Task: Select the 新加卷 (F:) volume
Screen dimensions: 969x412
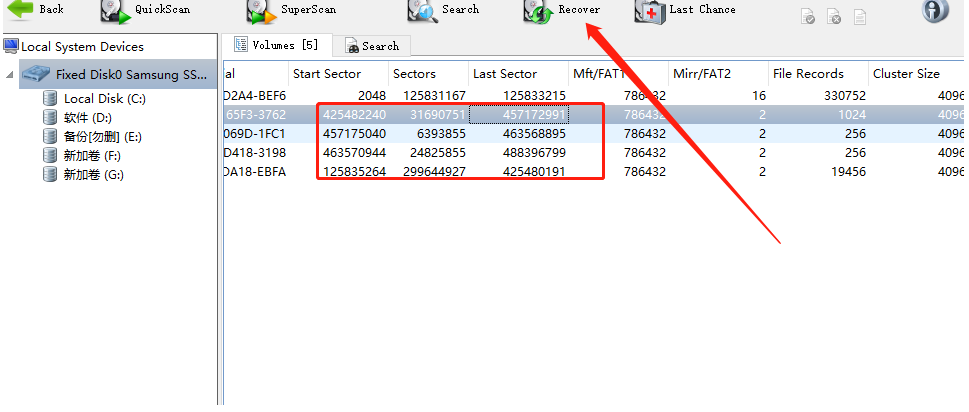Action: (92, 156)
